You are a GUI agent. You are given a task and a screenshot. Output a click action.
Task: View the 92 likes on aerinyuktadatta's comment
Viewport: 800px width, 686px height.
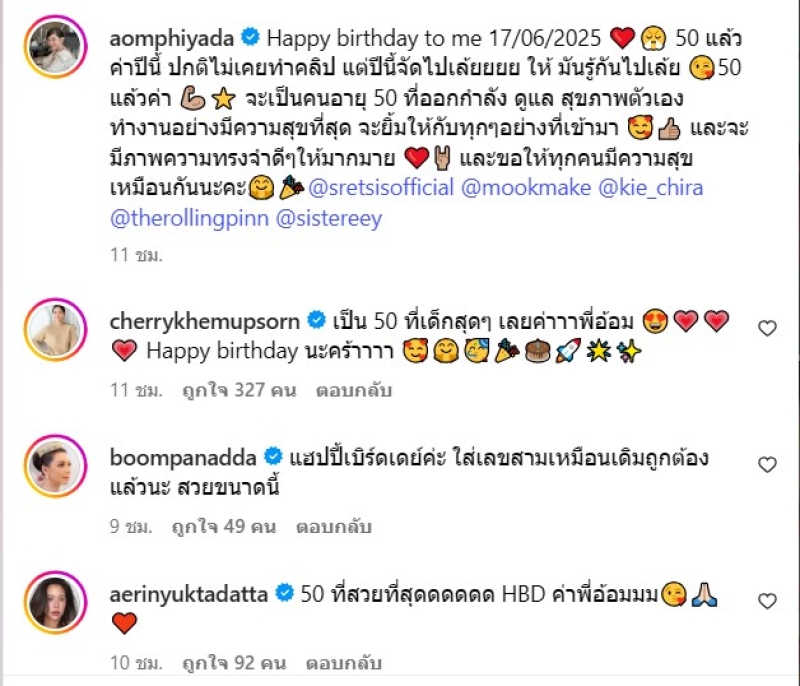tap(234, 663)
